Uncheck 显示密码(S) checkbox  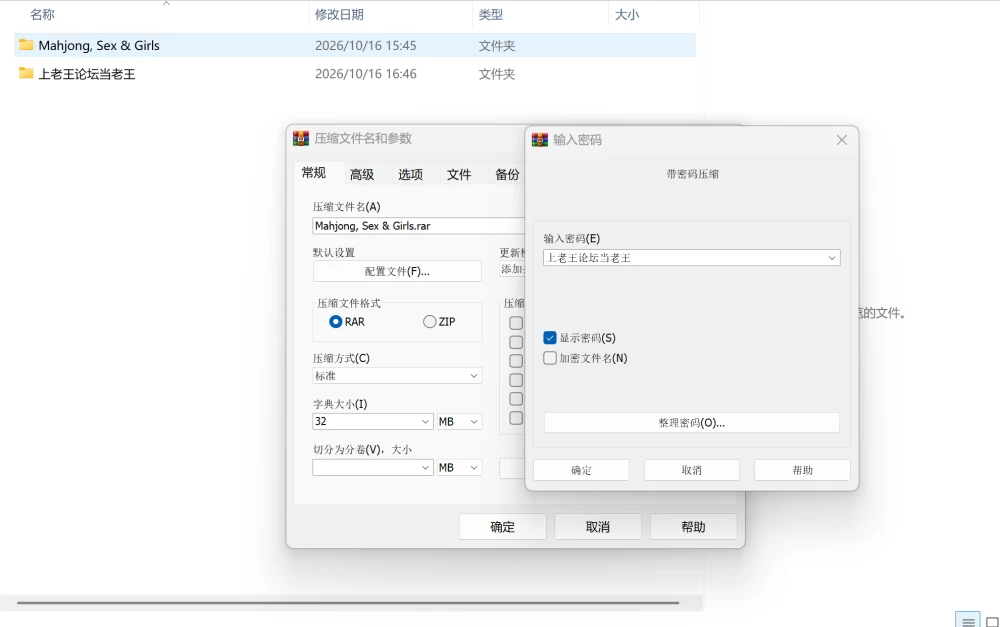[x=550, y=337]
